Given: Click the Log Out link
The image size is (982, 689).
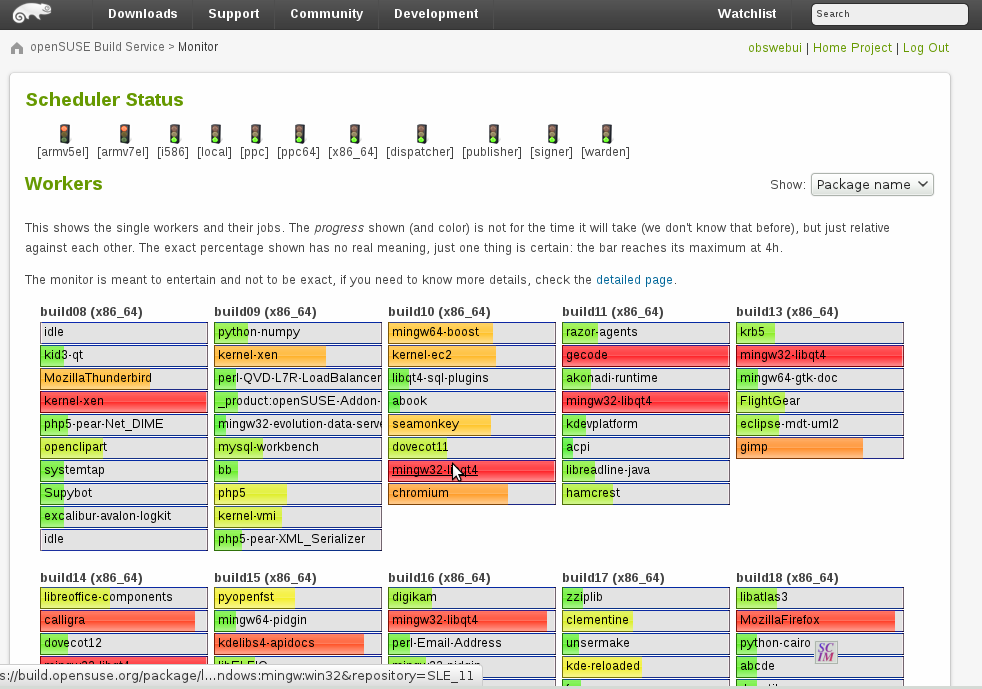Looking at the screenshot, I should point(925,48).
